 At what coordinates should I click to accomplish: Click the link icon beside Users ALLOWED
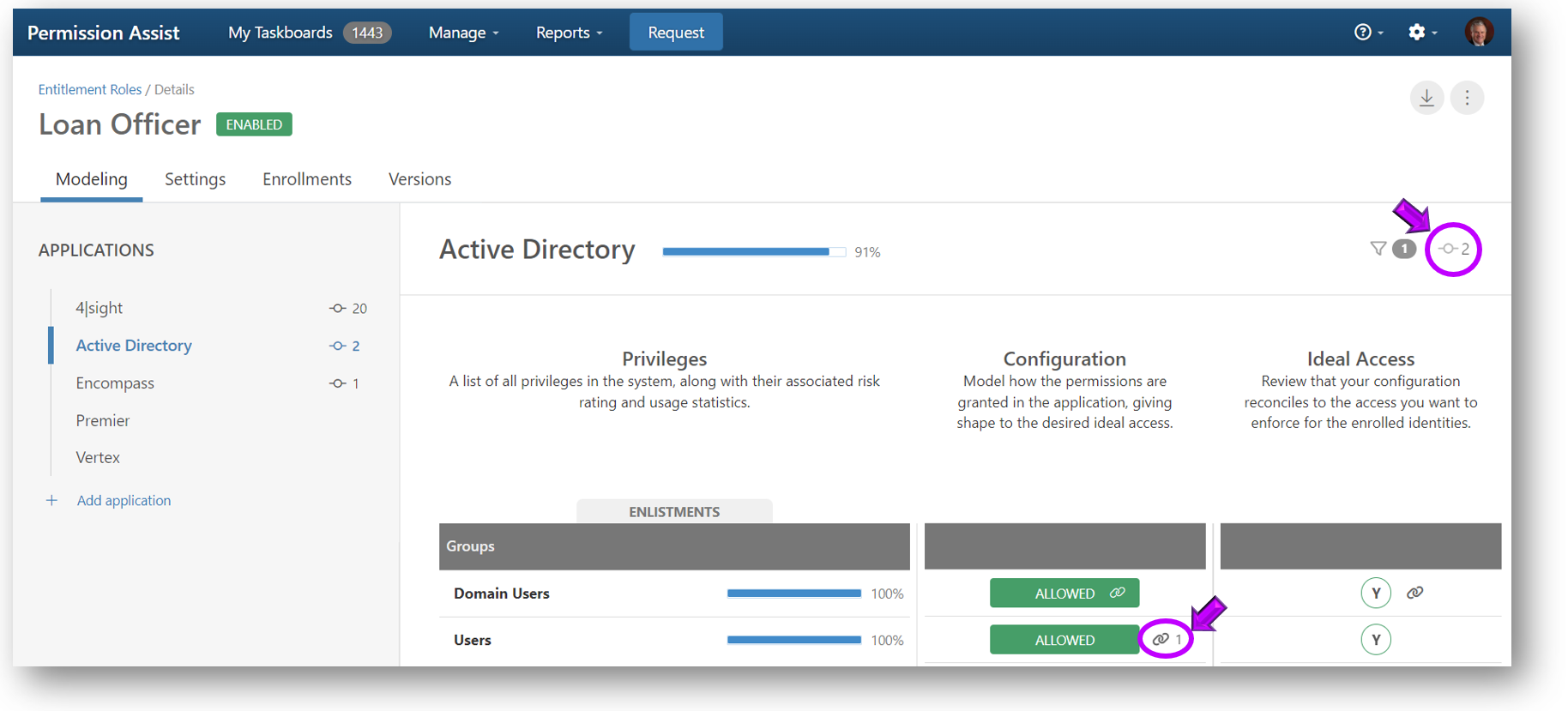click(1161, 639)
